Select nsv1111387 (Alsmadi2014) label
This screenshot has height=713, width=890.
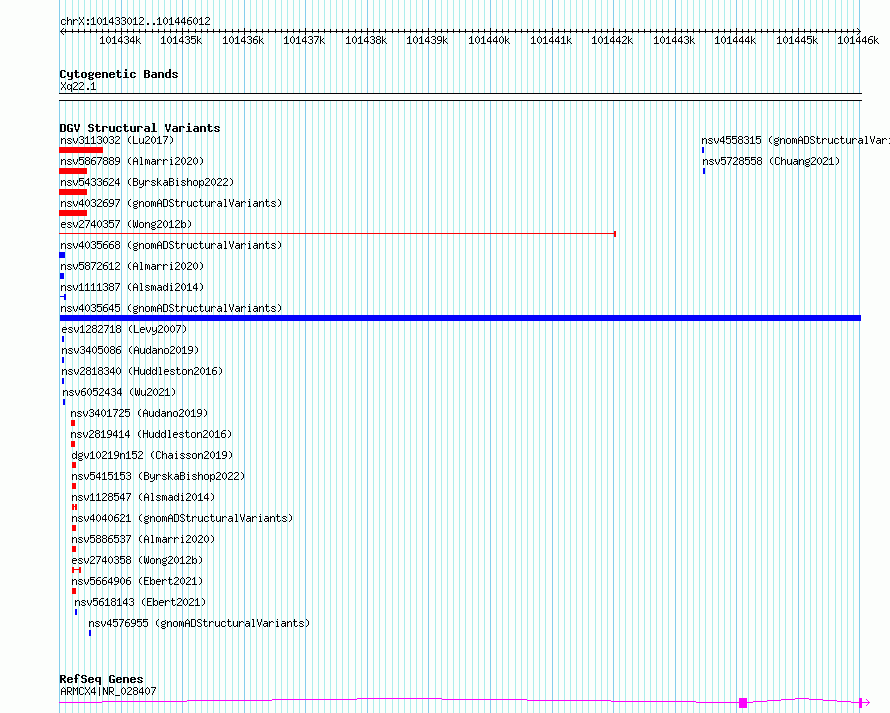tap(132, 287)
